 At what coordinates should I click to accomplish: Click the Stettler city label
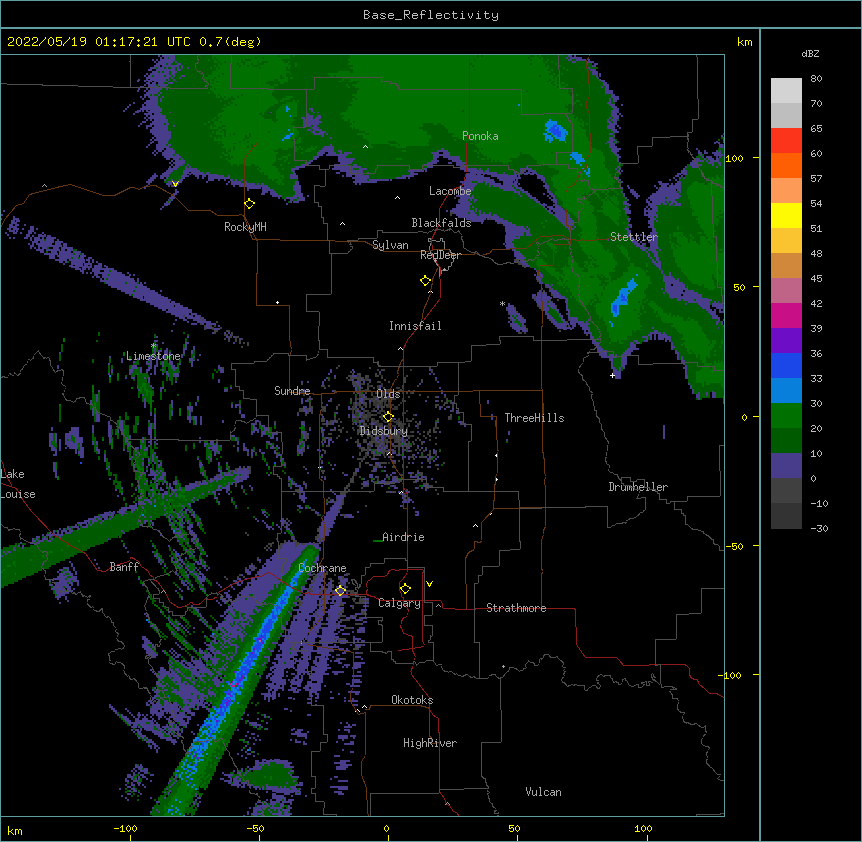coord(634,237)
